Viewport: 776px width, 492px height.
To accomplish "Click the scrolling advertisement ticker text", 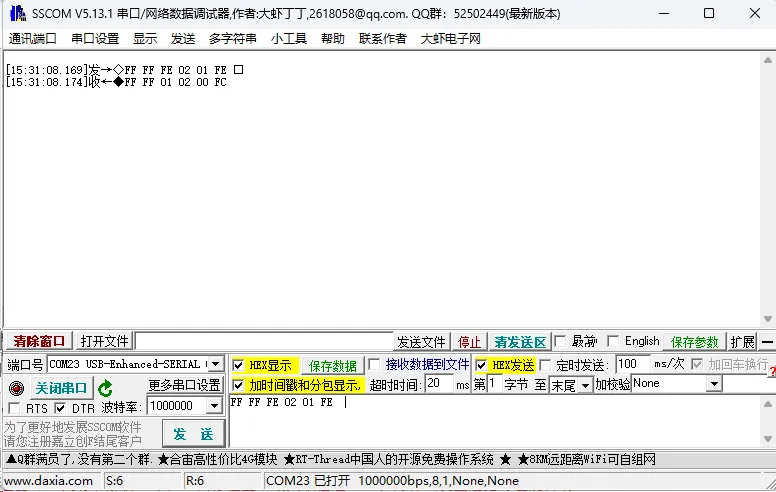I will click(x=331, y=459).
